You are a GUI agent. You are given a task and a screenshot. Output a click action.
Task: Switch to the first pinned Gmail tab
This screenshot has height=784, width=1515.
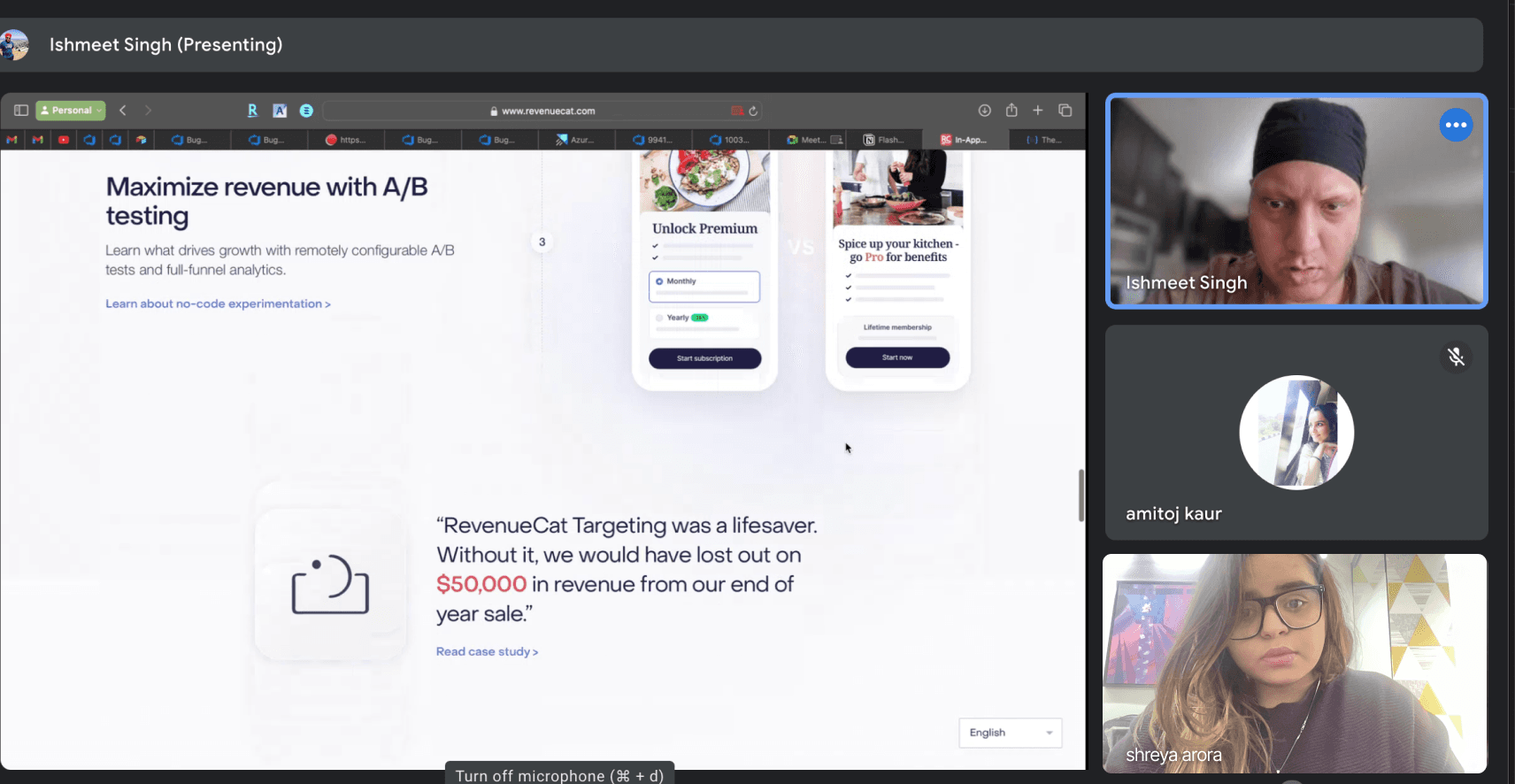pyautogui.click(x=12, y=140)
